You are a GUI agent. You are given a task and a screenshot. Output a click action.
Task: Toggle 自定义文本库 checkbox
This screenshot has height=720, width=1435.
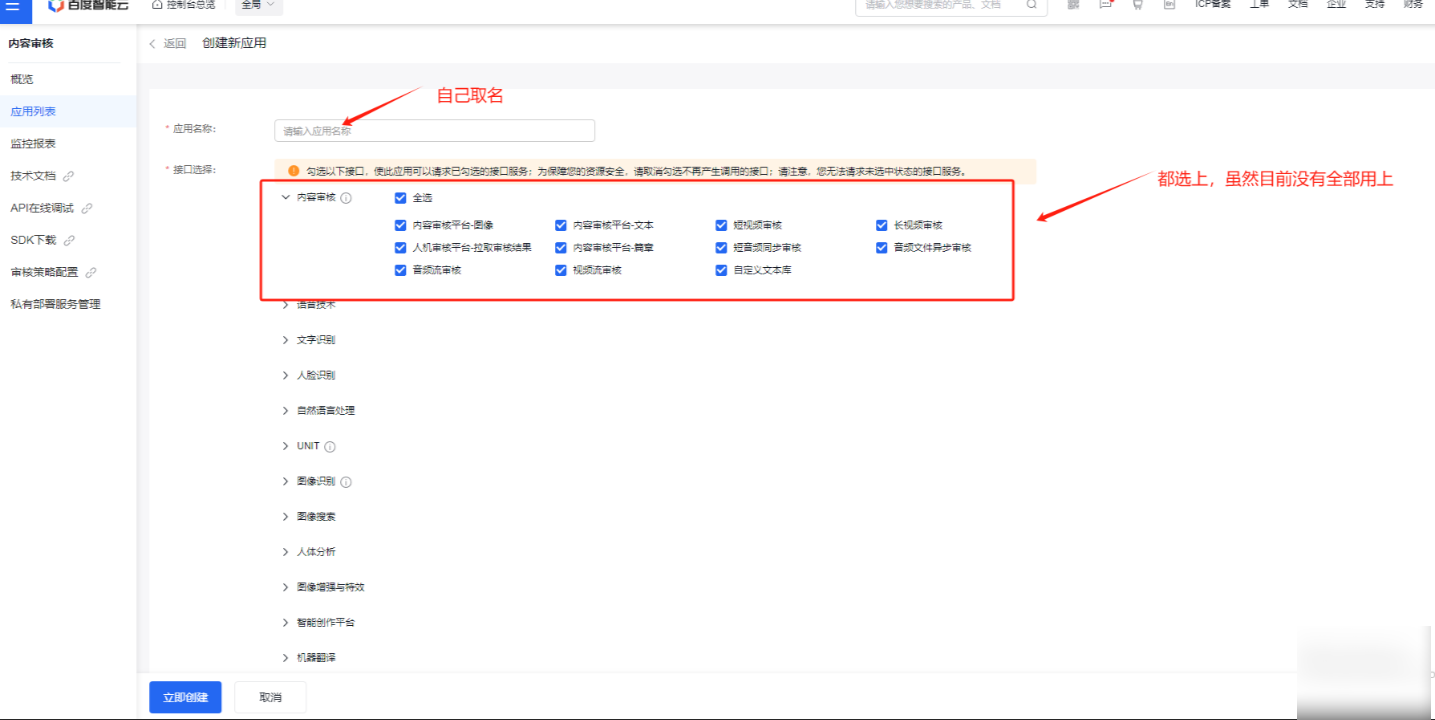point(722,270)
